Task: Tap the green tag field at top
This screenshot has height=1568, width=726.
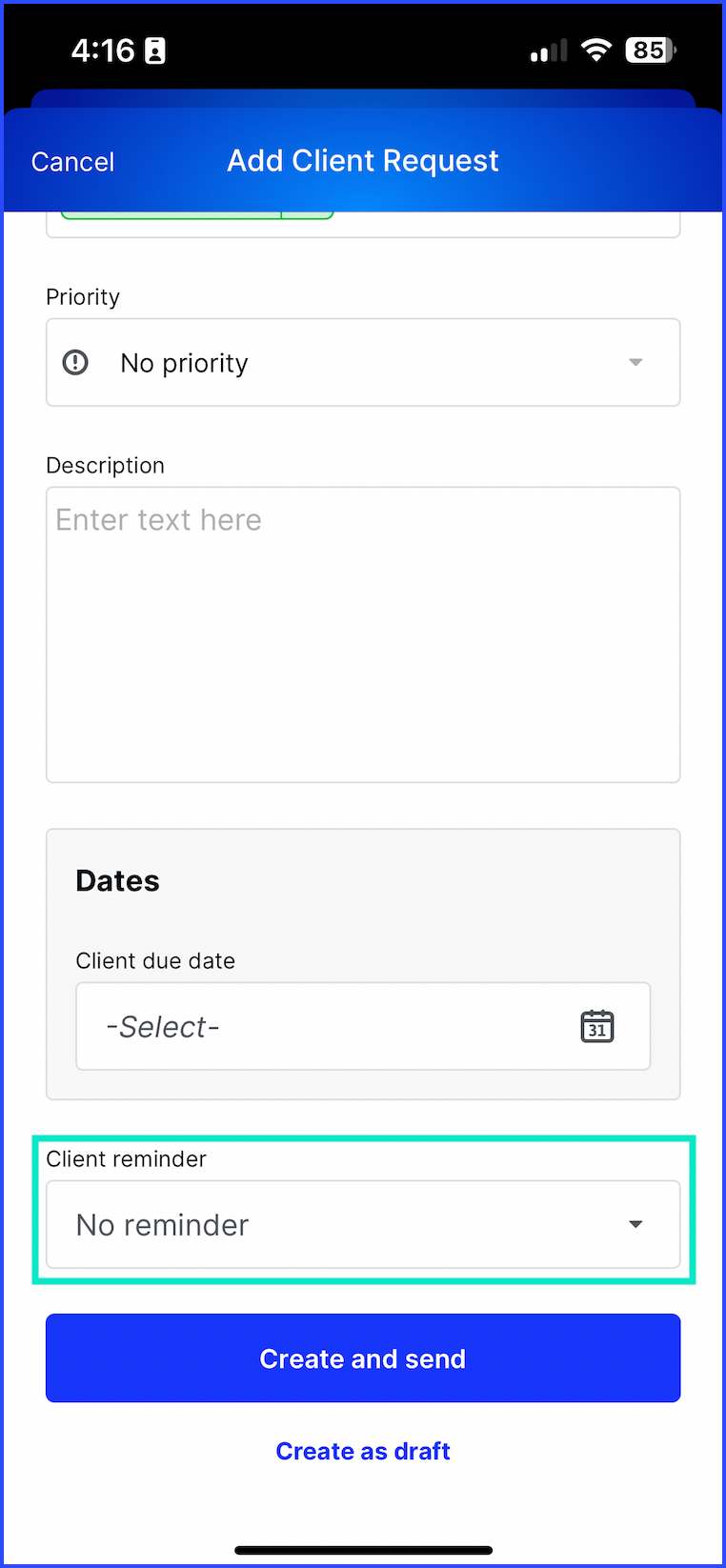Action: click(197, 214)
